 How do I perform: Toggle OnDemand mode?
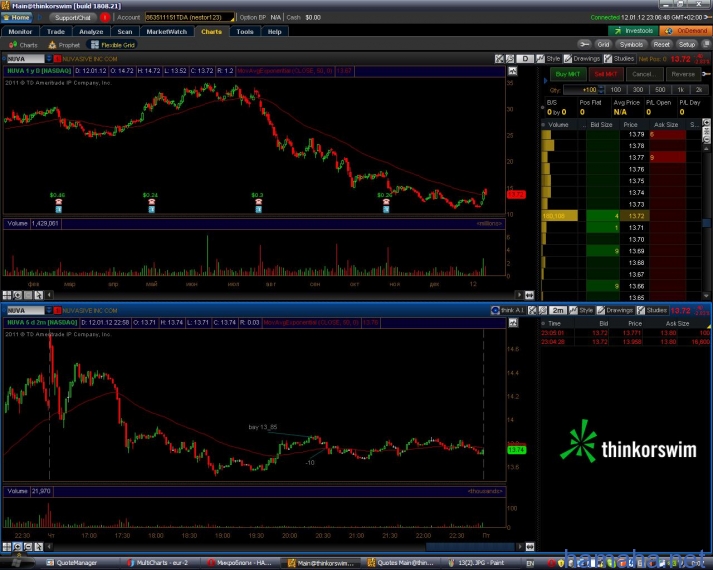coord(686,31)
